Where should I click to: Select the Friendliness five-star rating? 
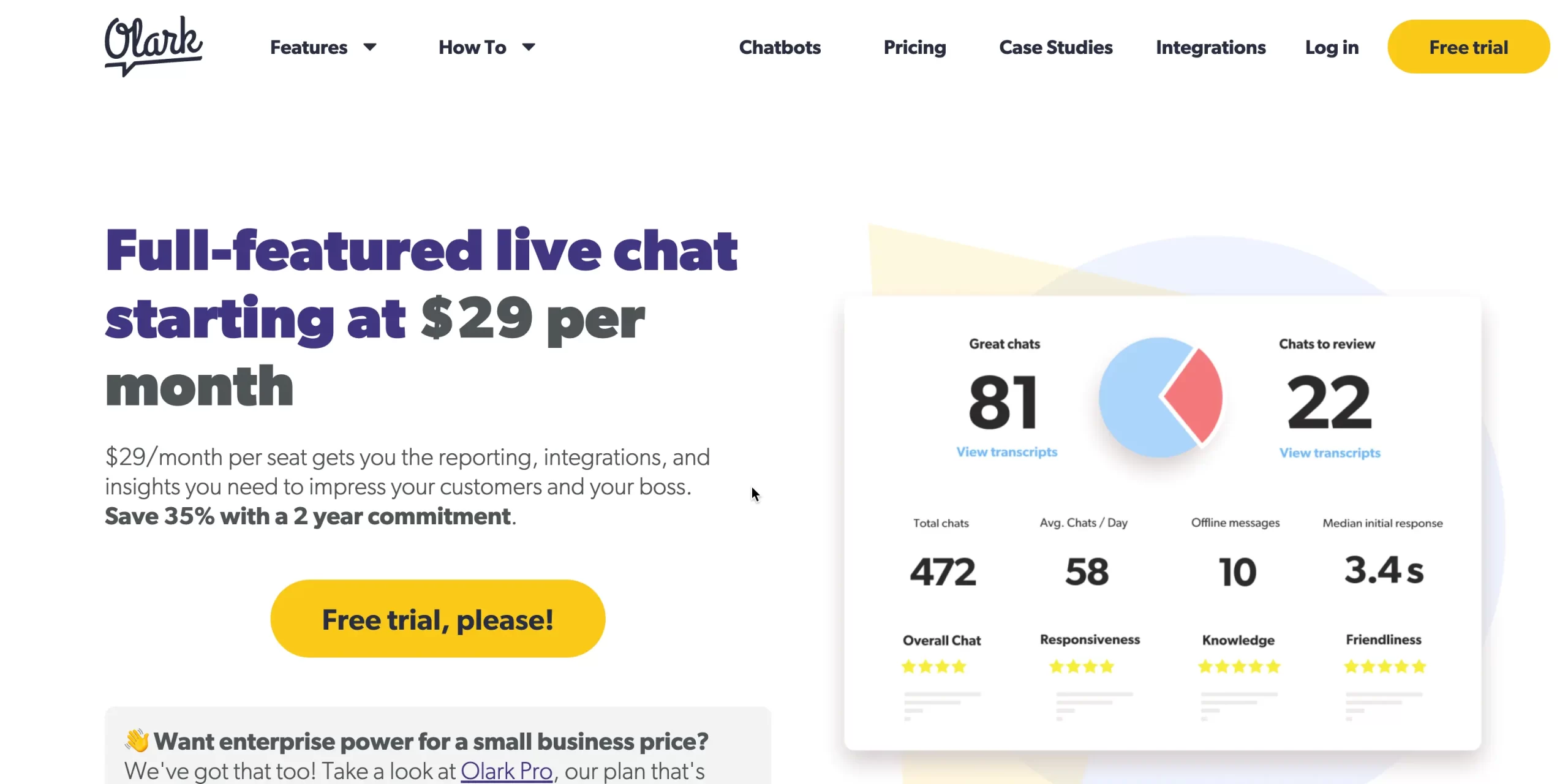click(1384, 666)
